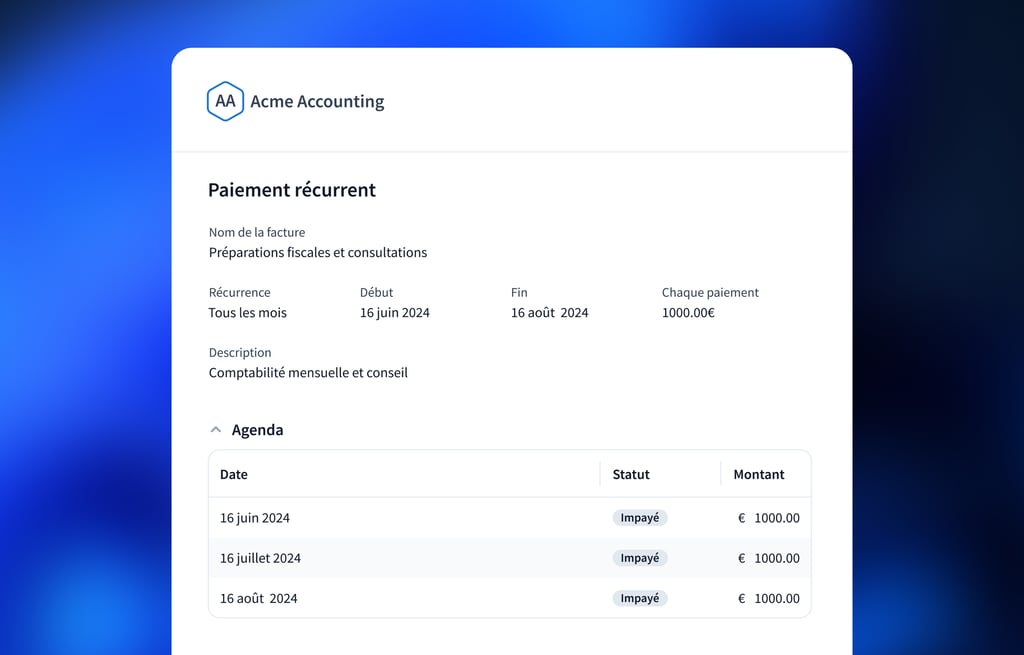Click the Fin date 16 août 2024

(x=549, y=313)
